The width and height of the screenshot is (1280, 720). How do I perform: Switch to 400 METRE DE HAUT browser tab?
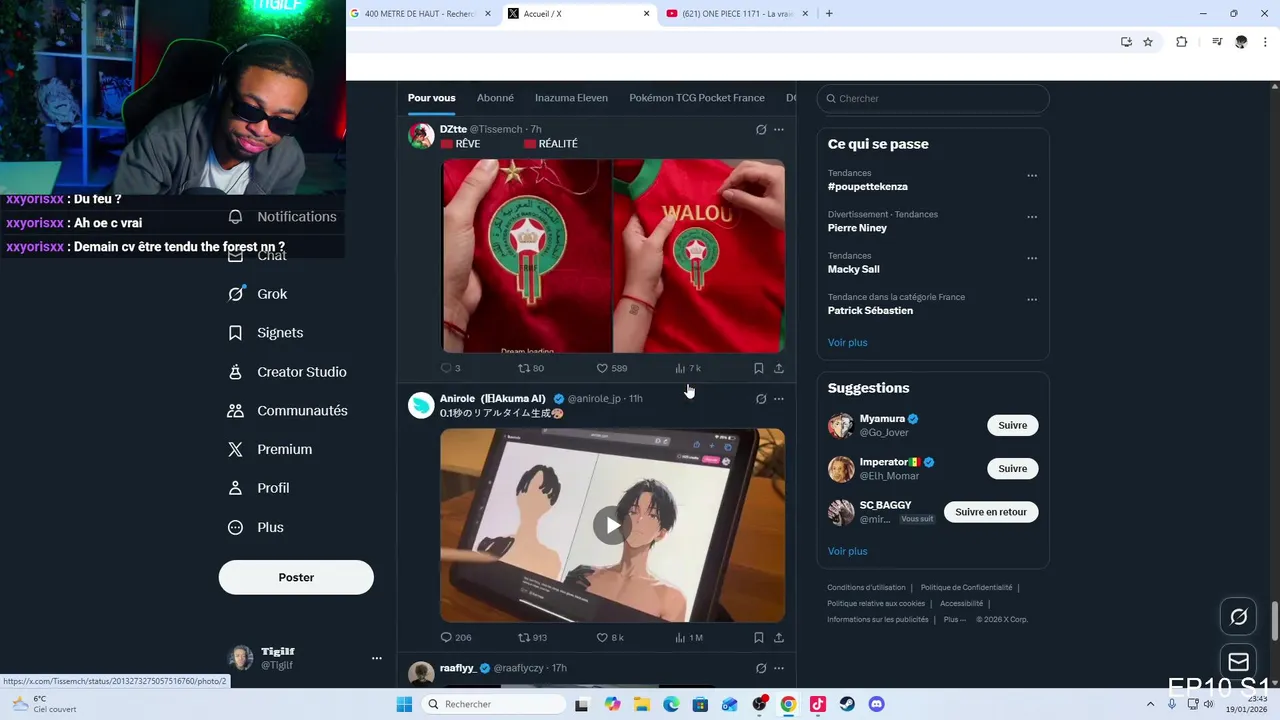pos(419,14)
